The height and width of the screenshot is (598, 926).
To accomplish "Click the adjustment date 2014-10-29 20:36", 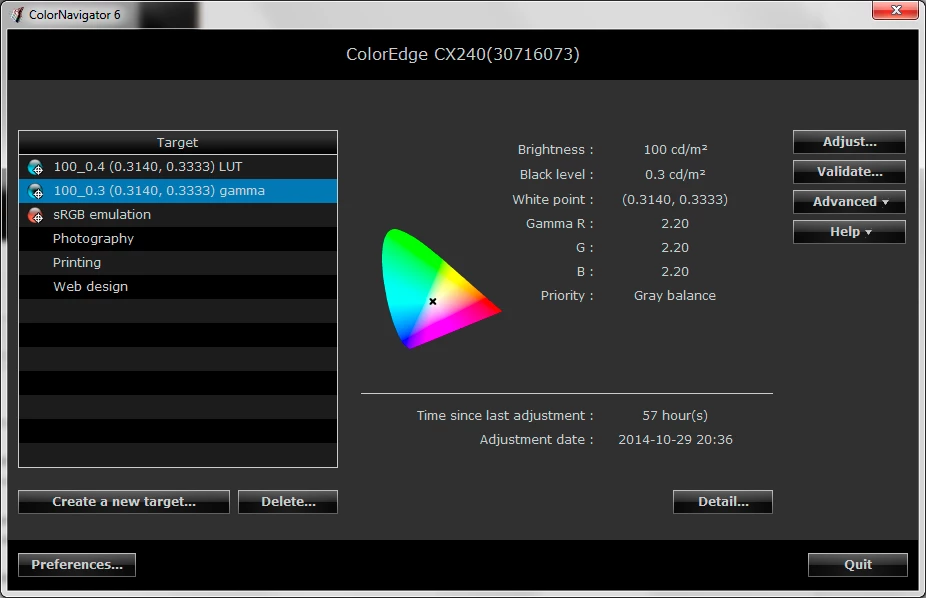I will (x=675, y=440).
